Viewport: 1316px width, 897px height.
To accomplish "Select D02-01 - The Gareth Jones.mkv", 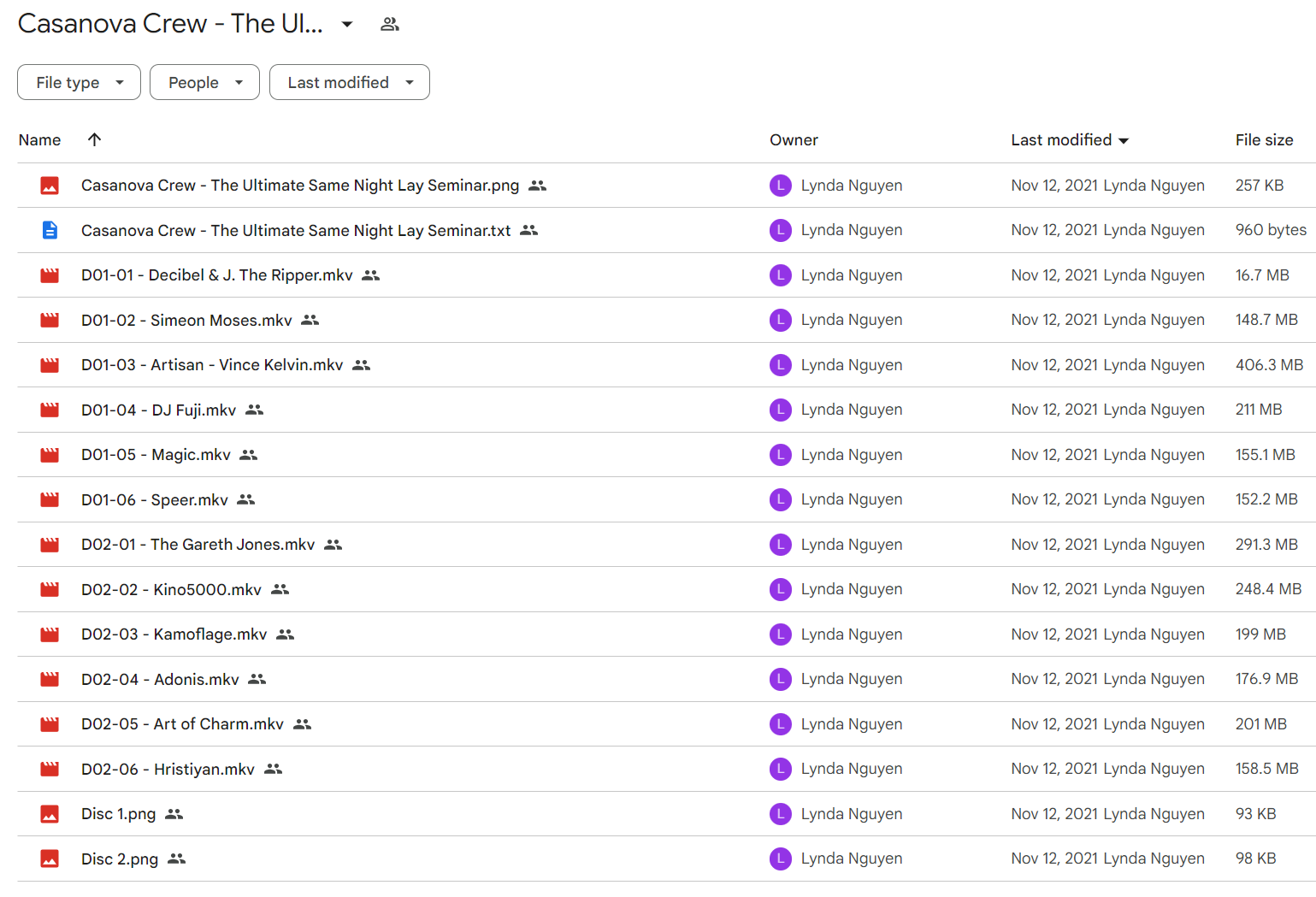I will coord(198,545).
